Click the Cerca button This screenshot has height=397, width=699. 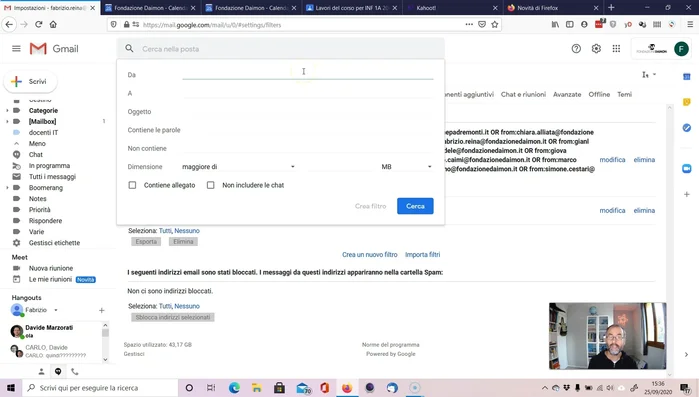pyautogui.click(x=415, y=206)
